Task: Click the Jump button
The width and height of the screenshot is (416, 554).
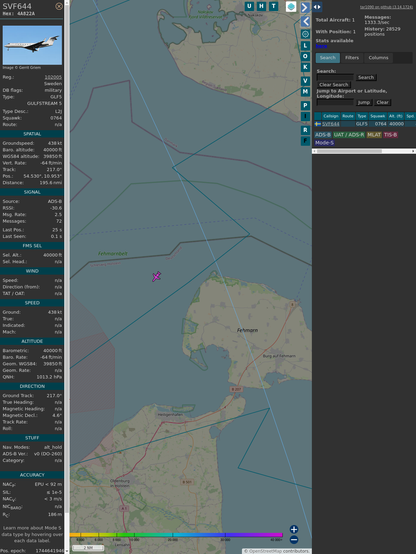Action: coord(363,102)
